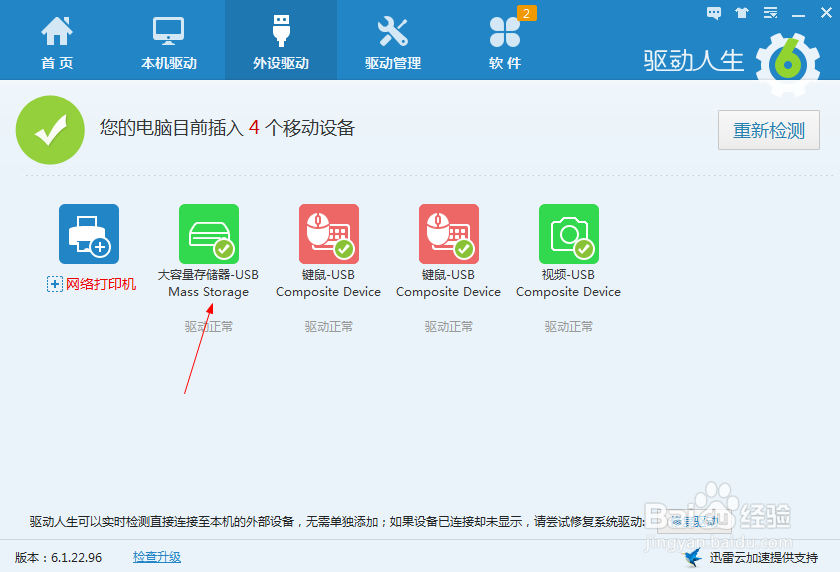Click the 迅雷云加速提供支持 text

tap(763, 558)
